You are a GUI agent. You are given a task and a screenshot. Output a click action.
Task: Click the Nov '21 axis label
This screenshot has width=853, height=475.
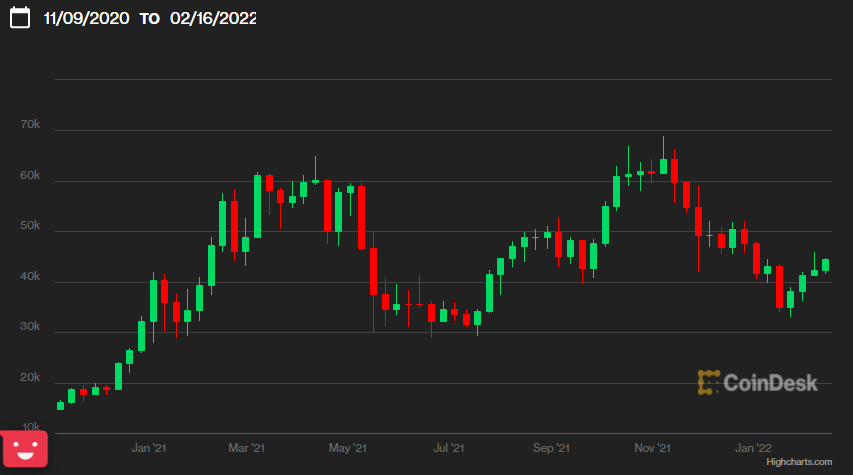coord(652,448)
